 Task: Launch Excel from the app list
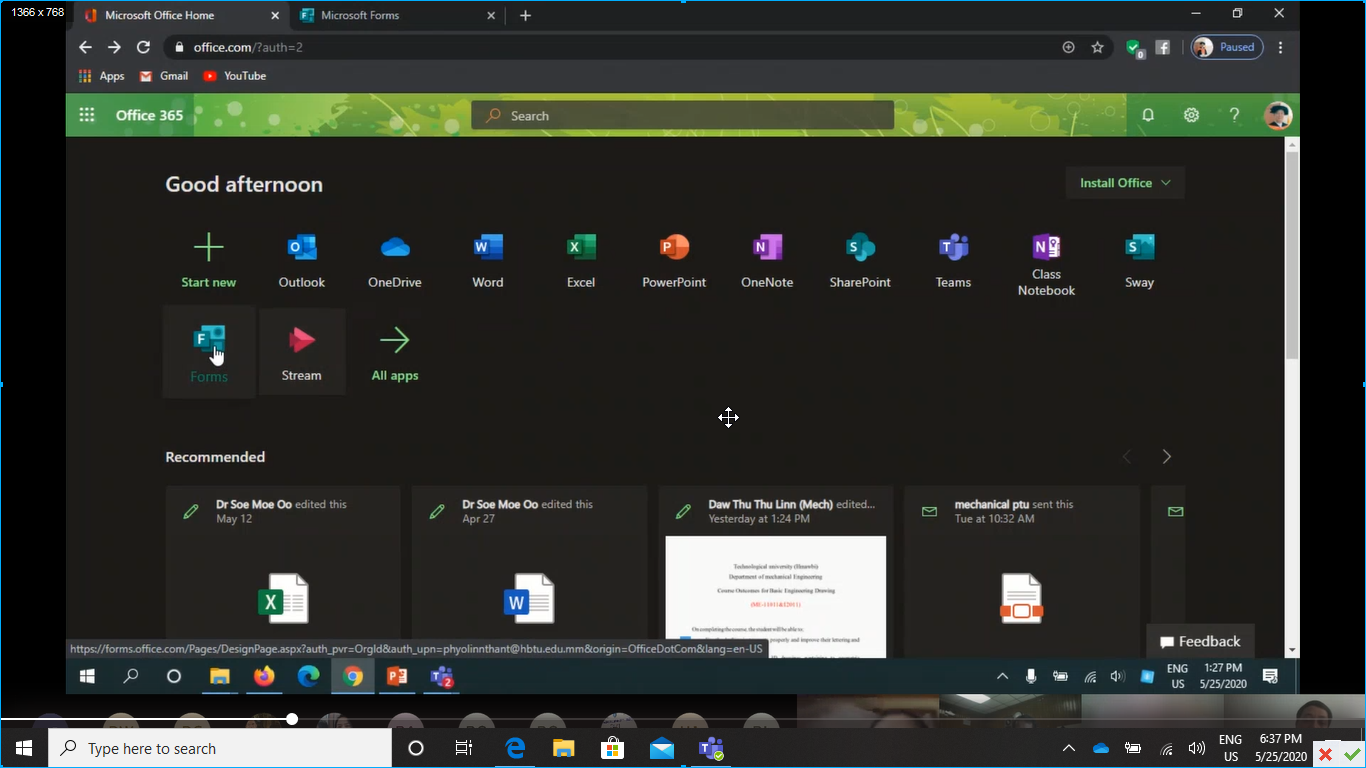coord(581,260)
